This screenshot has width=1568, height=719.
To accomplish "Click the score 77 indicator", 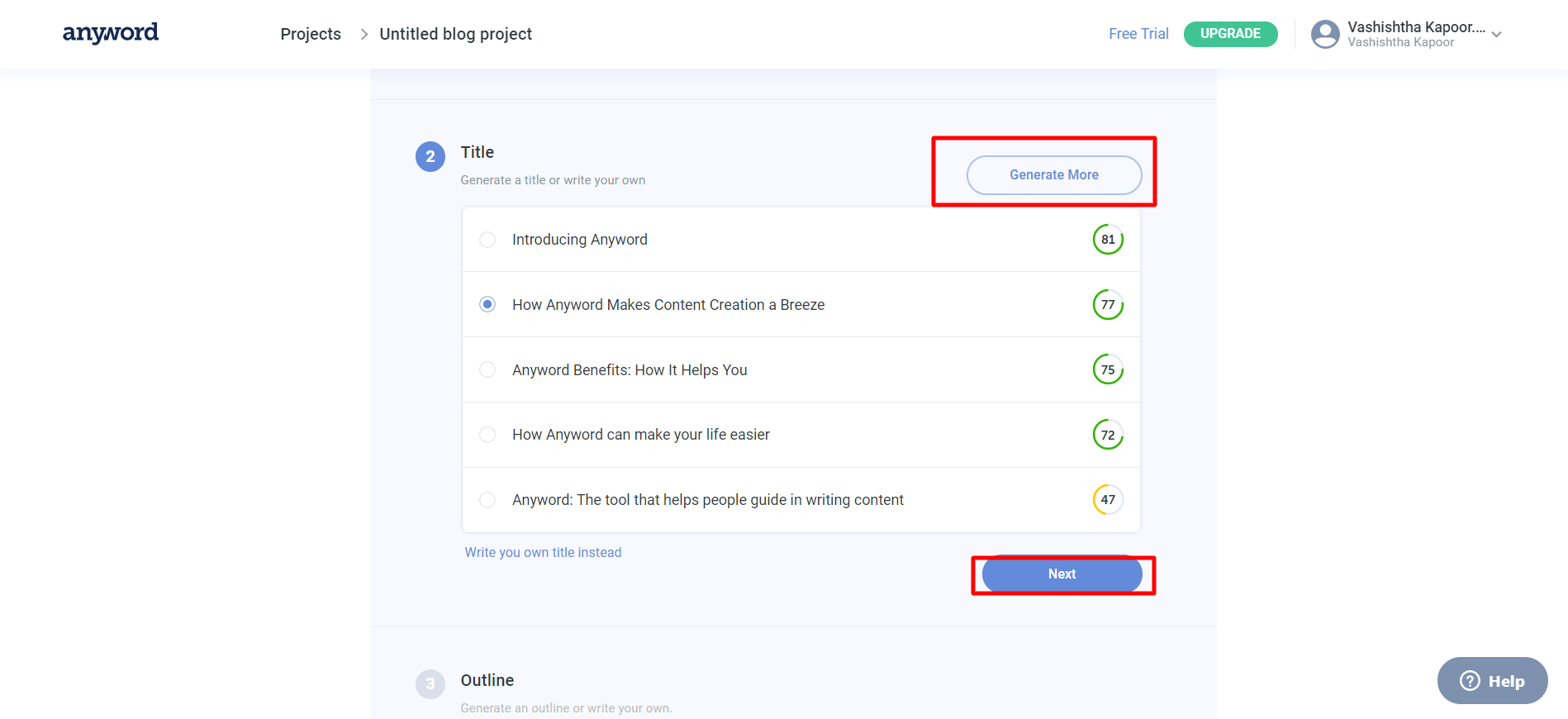I will [x=1108, y=305].
